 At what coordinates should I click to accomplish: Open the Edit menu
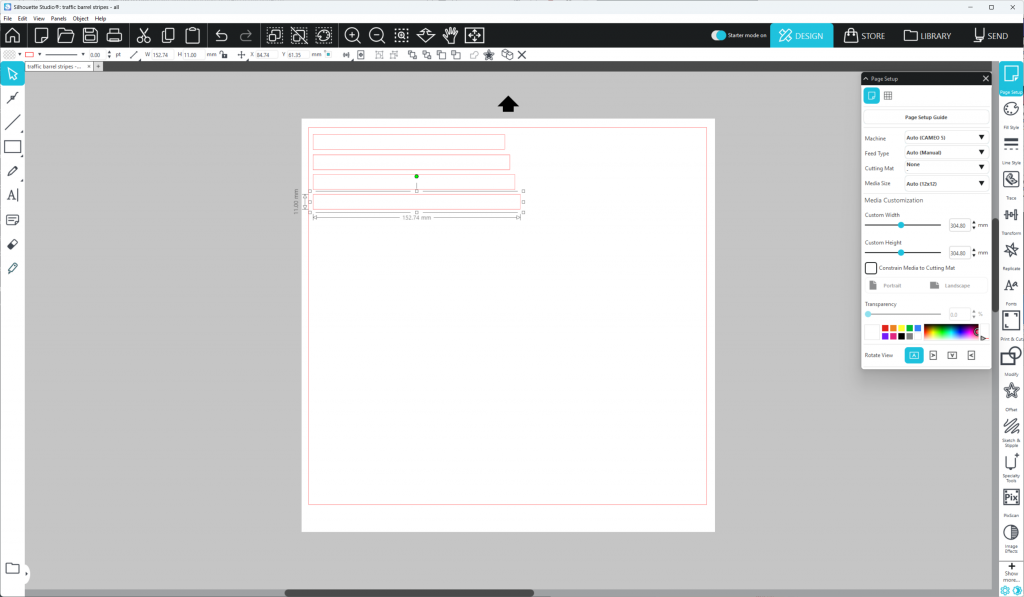22,18
